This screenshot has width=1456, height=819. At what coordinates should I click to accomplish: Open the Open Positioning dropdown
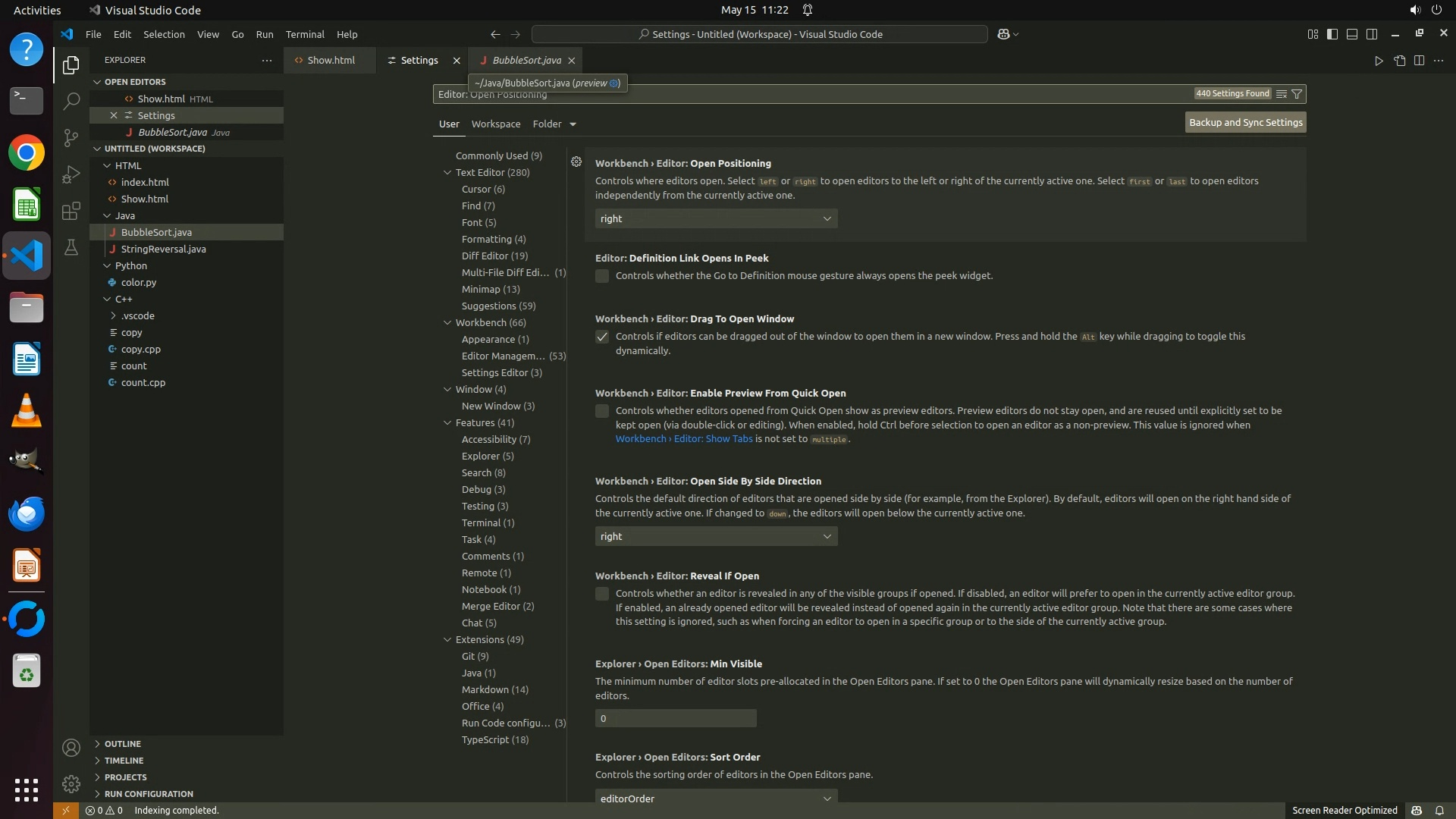point(716,218)
